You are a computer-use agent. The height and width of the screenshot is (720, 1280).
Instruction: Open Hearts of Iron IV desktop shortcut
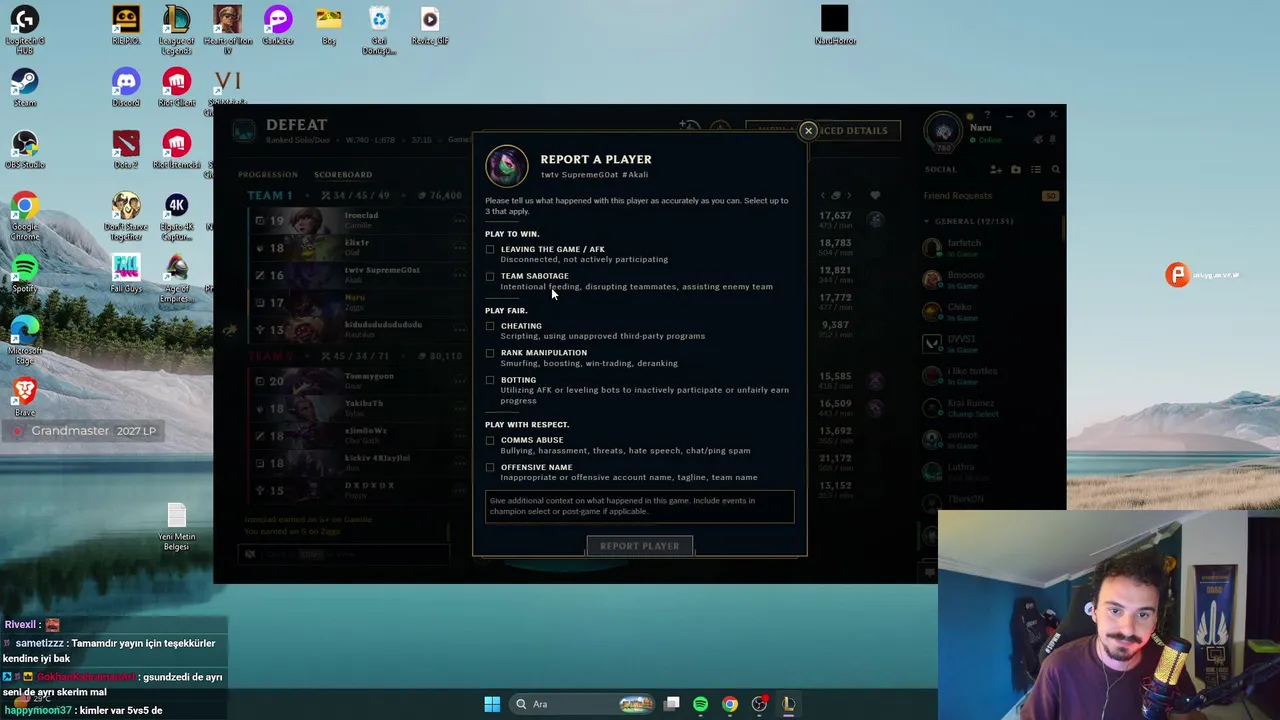227,31
